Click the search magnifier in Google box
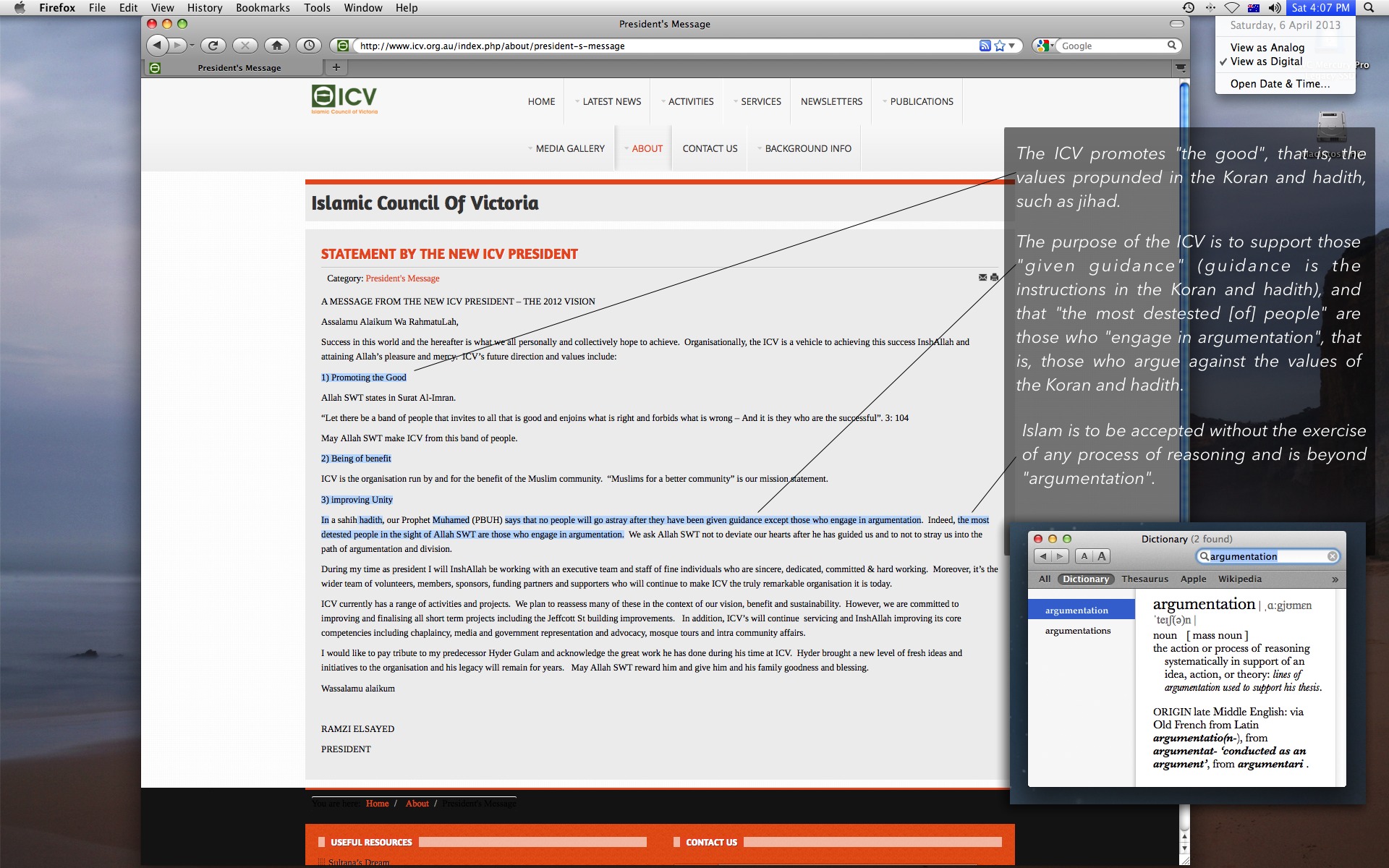1389x868 pixels. (1171, 46)
